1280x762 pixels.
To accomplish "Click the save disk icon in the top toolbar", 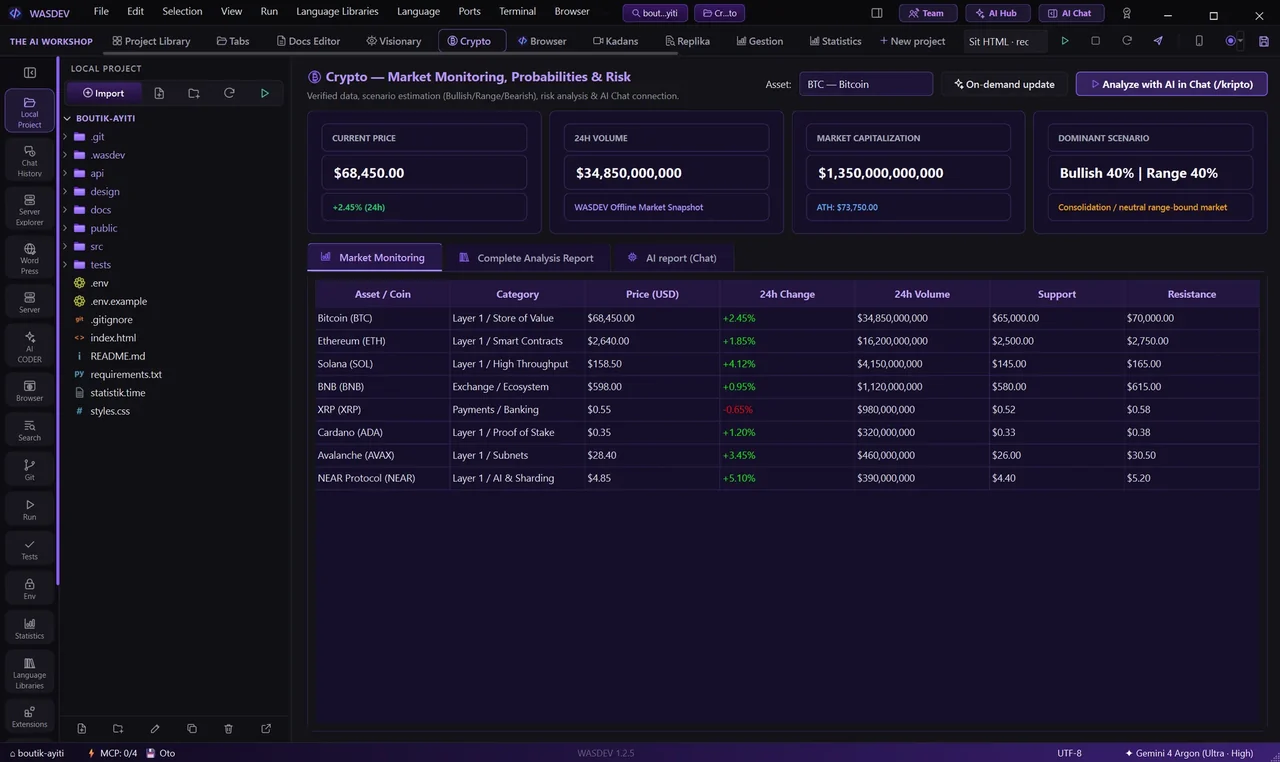I will click(1264, 41).
